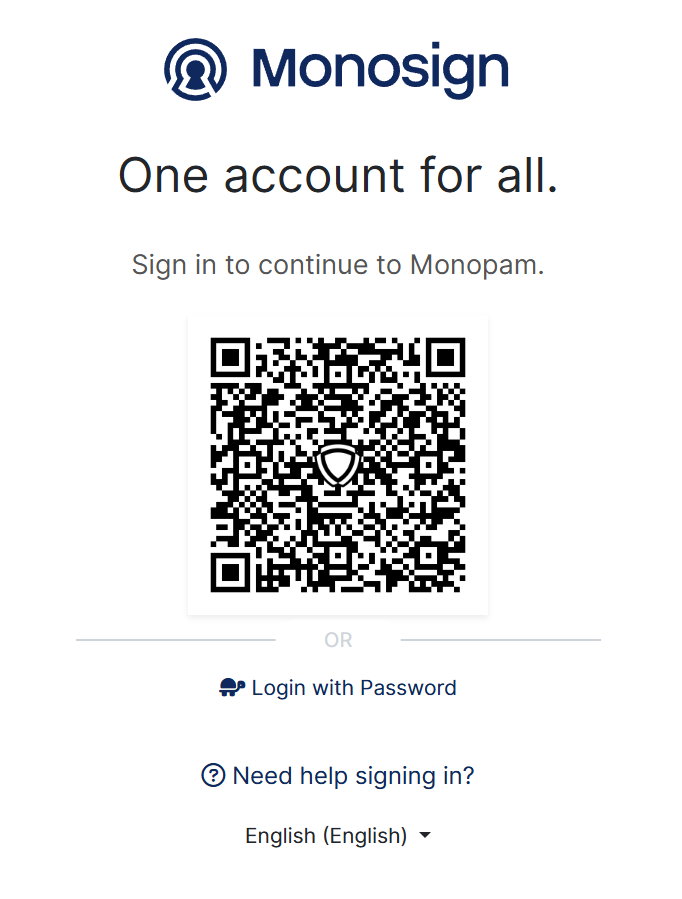This screenshot has height=899, width=682.
Task: Click the shield icon in the QR code center
Action: (337, 466)
